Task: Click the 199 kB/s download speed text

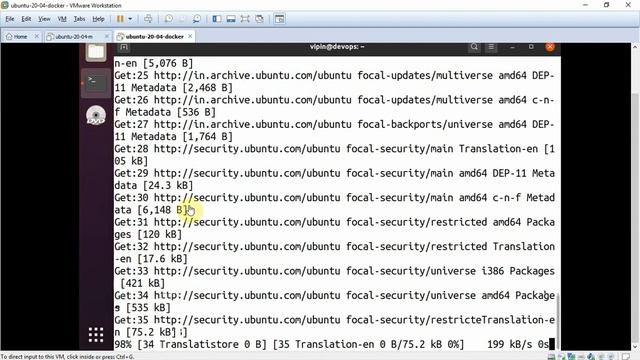Action: coord(509,344)
